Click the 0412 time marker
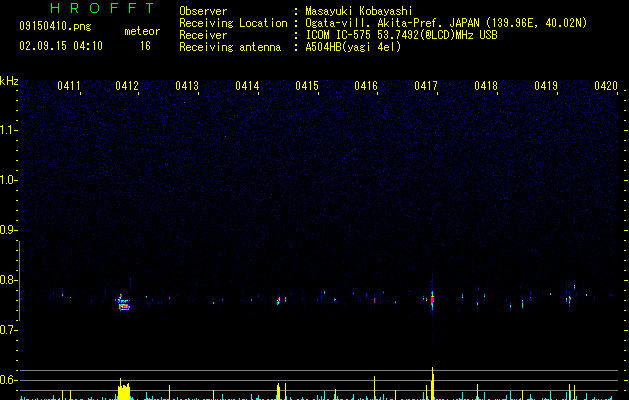 [x=127, y=86]
